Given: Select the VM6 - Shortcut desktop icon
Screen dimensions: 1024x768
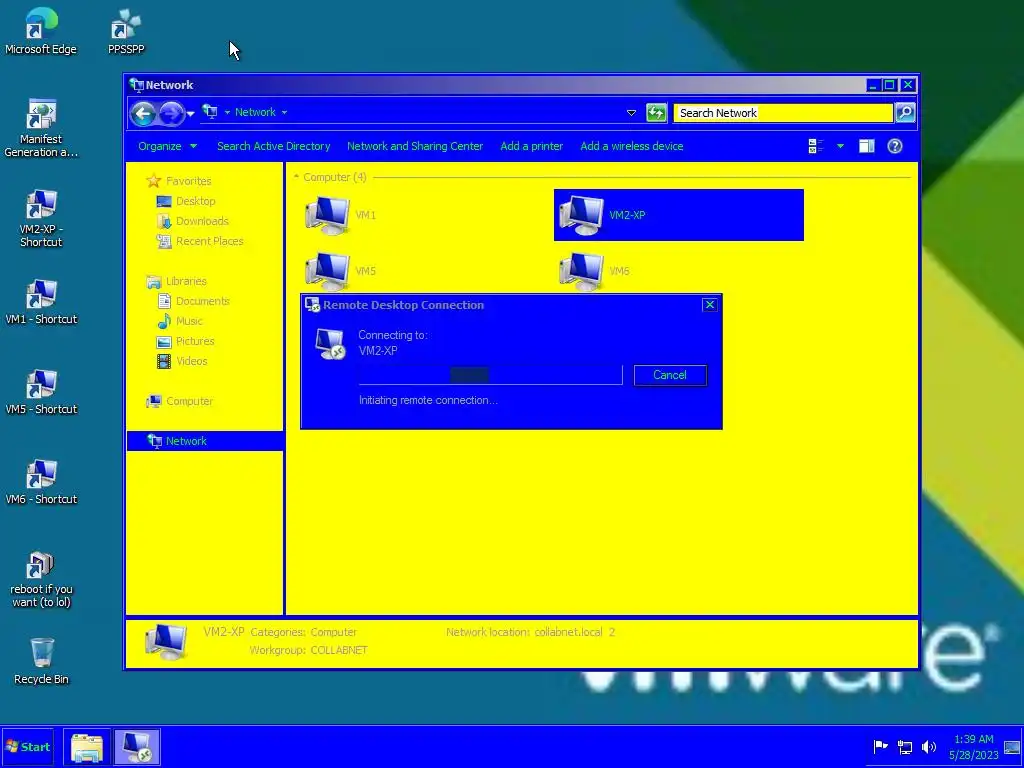Looking at the screenshot, I should [40, 483].
